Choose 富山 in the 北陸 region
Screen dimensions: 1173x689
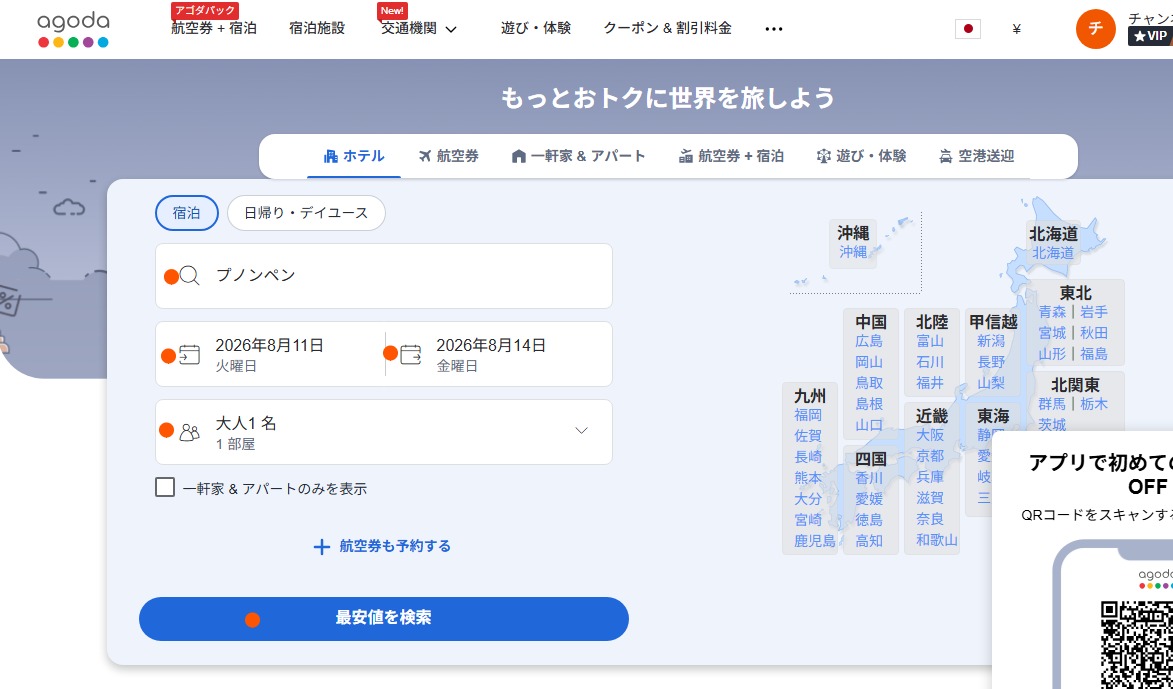[x=931, y=341]
